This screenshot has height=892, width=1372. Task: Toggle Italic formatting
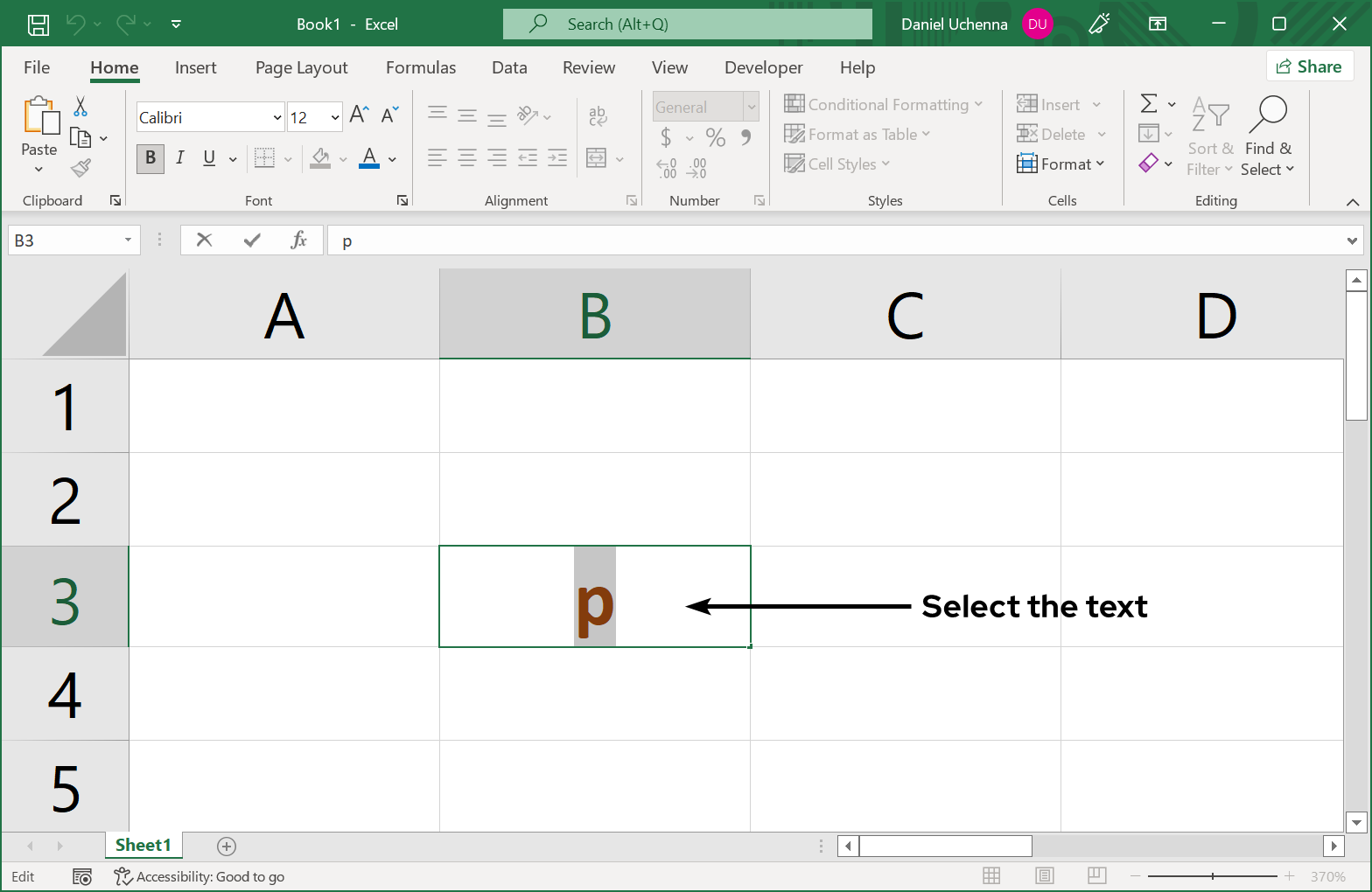pos(179,158)
